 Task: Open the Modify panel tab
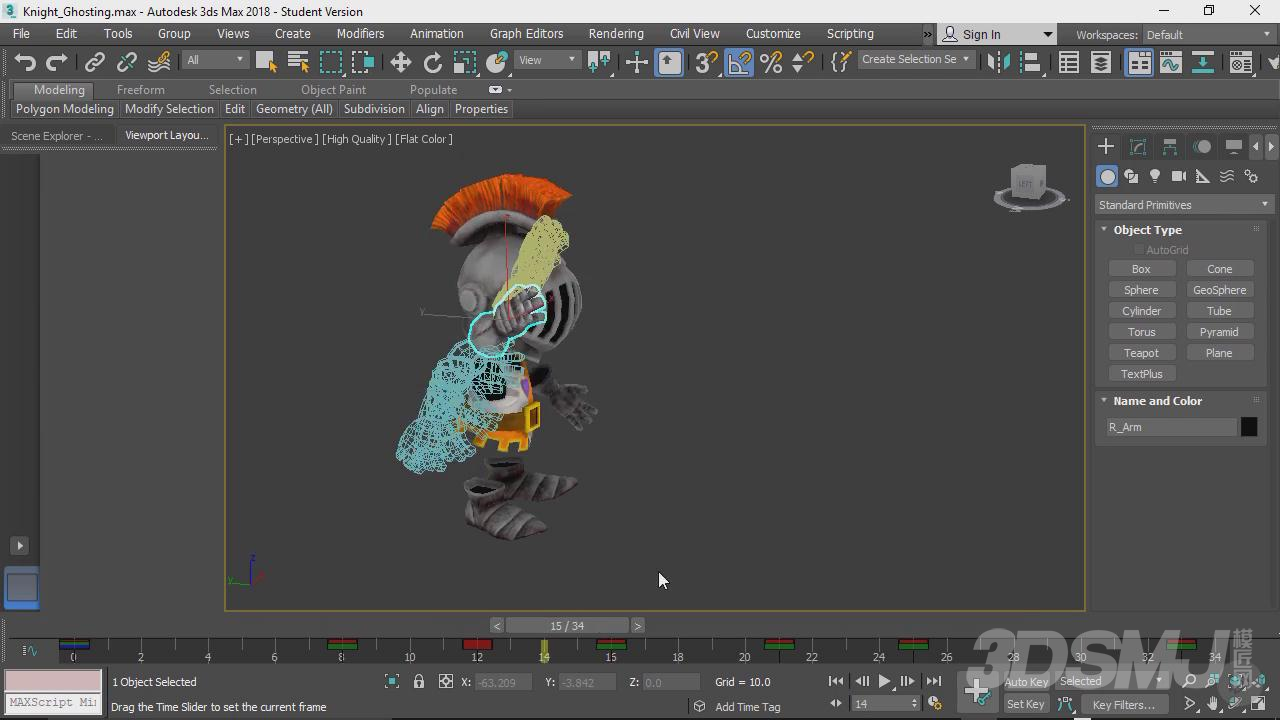1138,147
